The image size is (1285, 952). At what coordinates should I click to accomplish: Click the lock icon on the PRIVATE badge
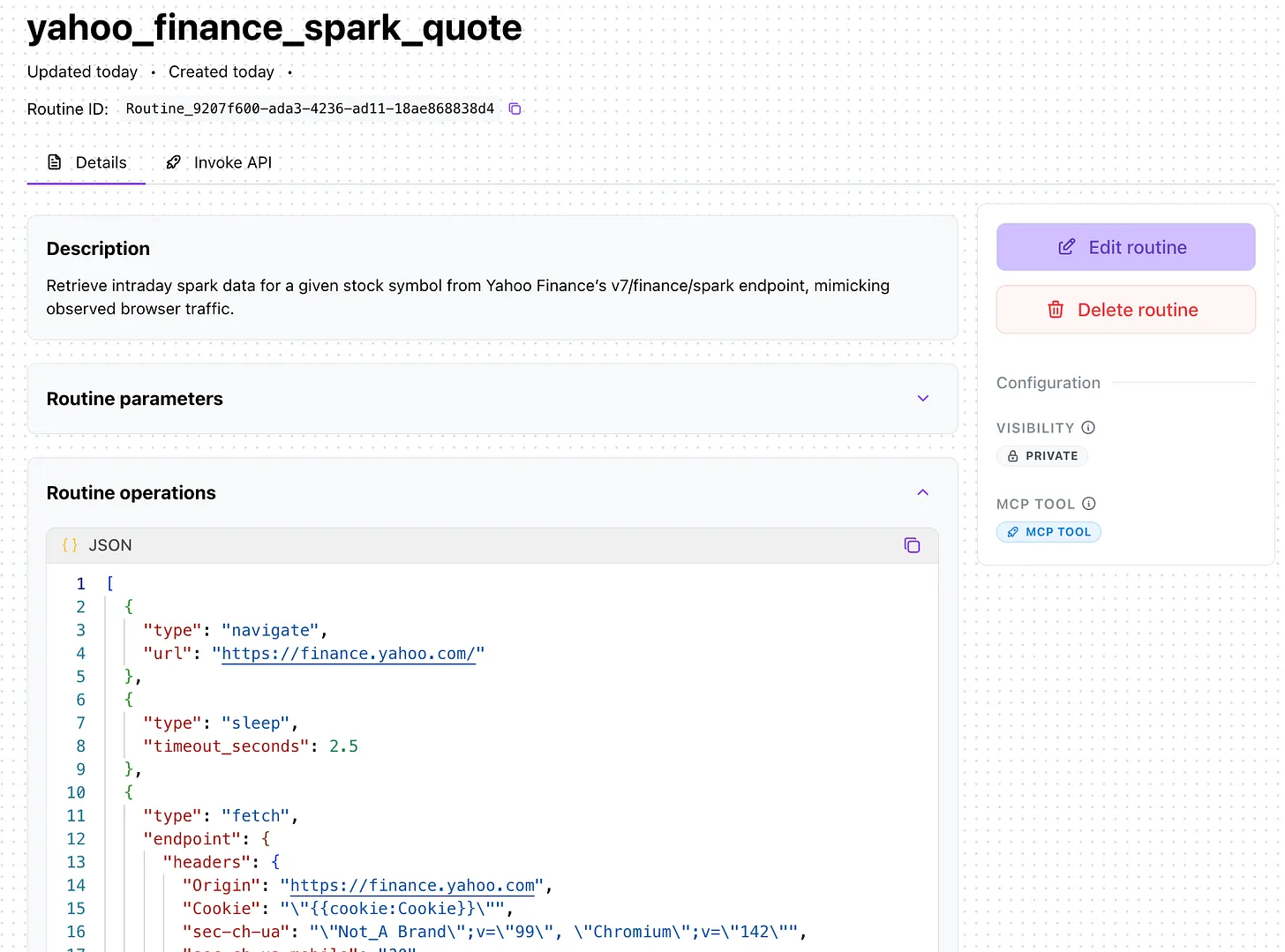point(1013,456)
